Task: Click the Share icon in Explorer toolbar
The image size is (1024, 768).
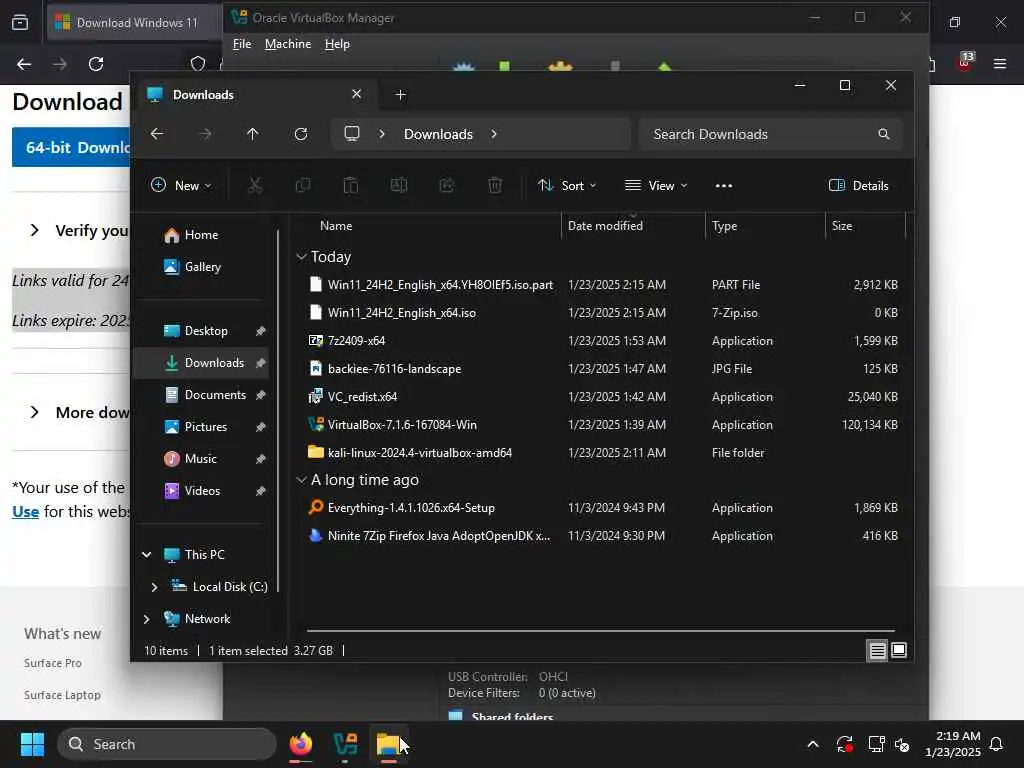Action: 447,185
